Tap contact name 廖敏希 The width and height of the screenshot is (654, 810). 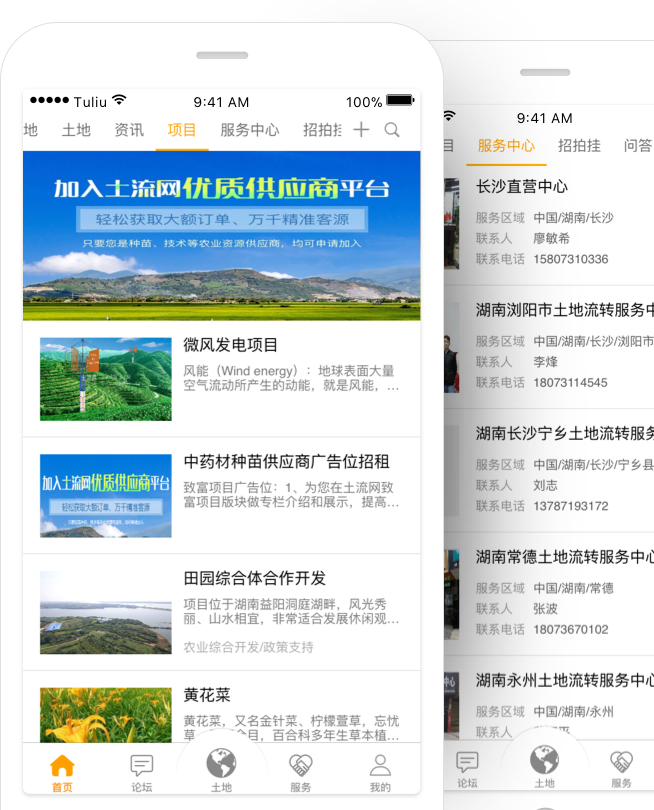click(x=552, y=238)
